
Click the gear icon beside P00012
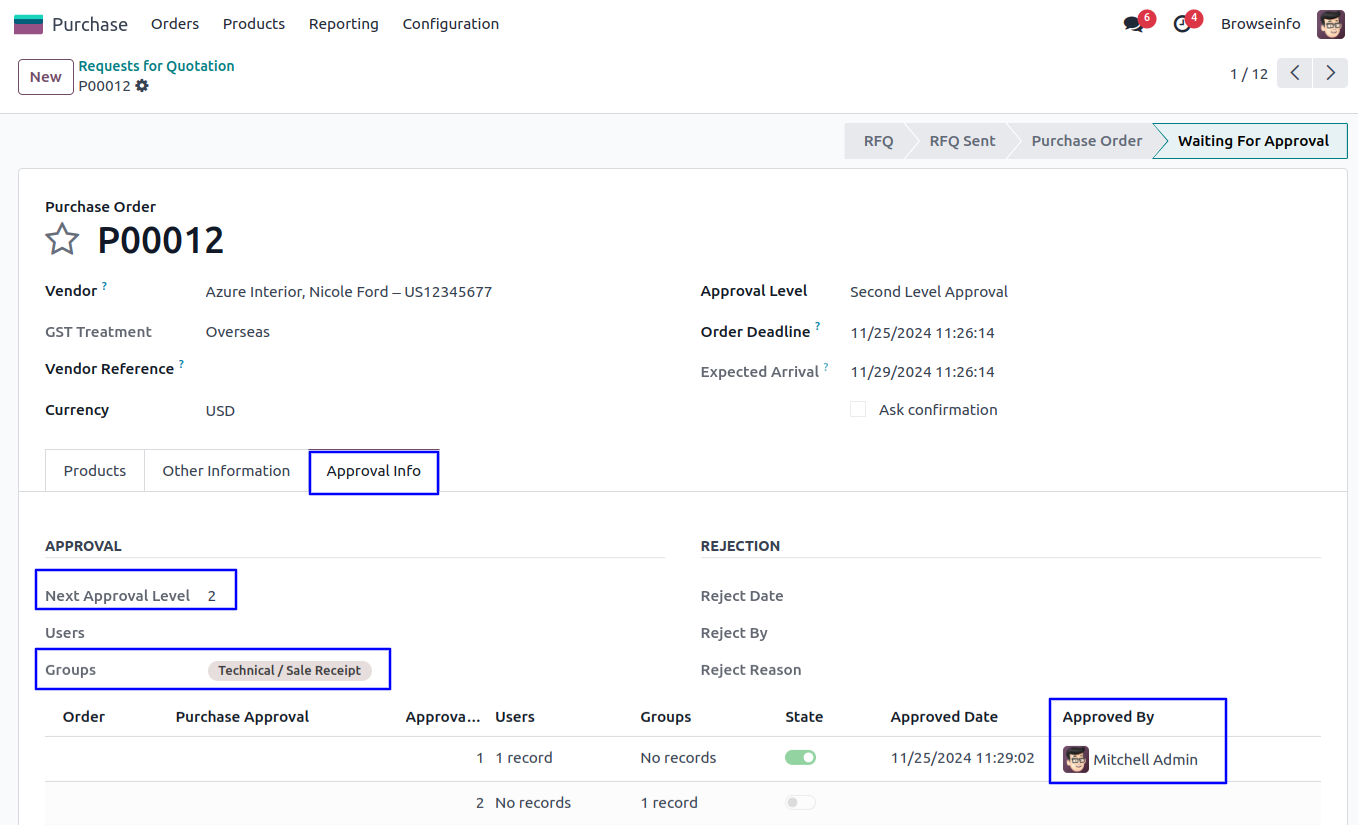pos(142,86)
